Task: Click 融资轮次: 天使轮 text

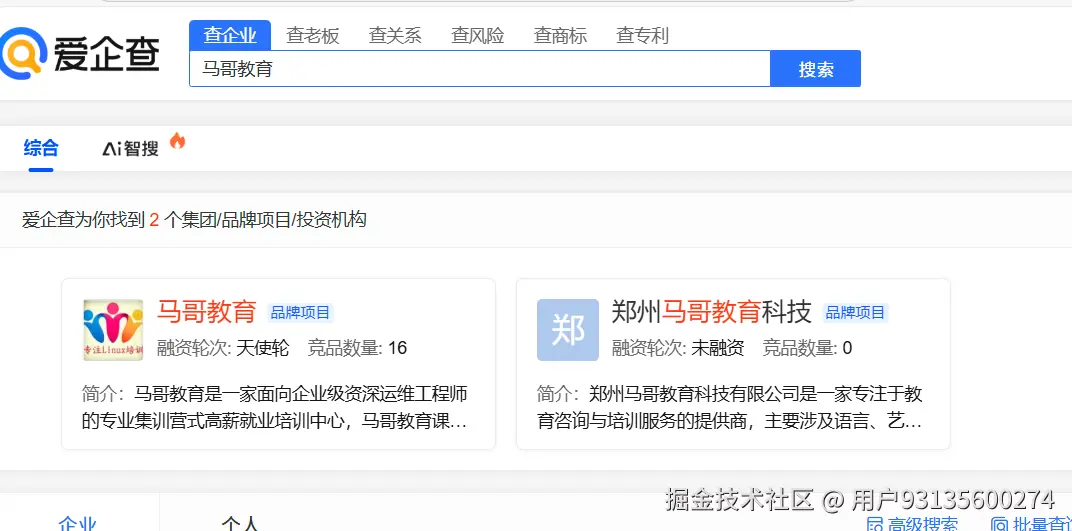Action: point(224,349)
